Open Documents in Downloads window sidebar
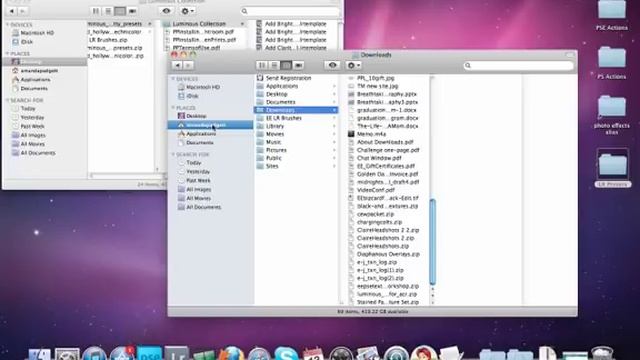Image resolution: width=640 pixels, height=360 pixels. (x=200, y=143)
